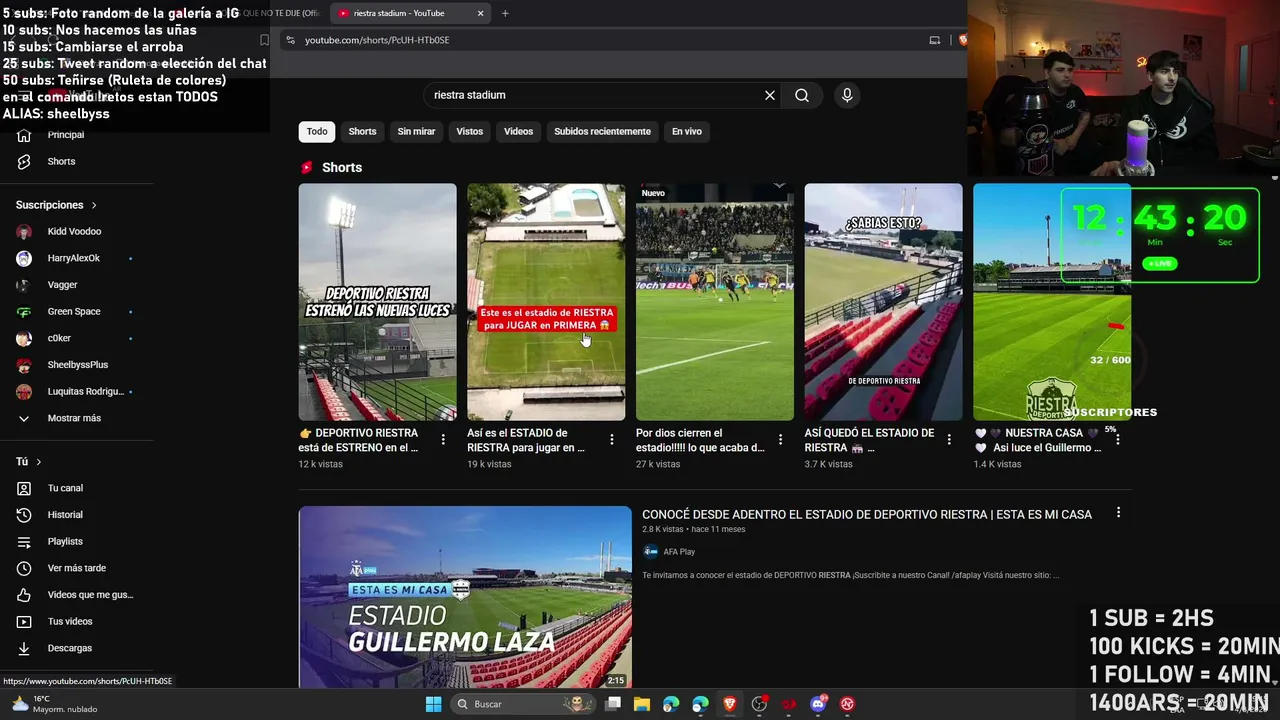Play 'DEPORTIVO RIESTRA ESTRENÓ LAS NUEVAS LUCES' short

point(377,302)
